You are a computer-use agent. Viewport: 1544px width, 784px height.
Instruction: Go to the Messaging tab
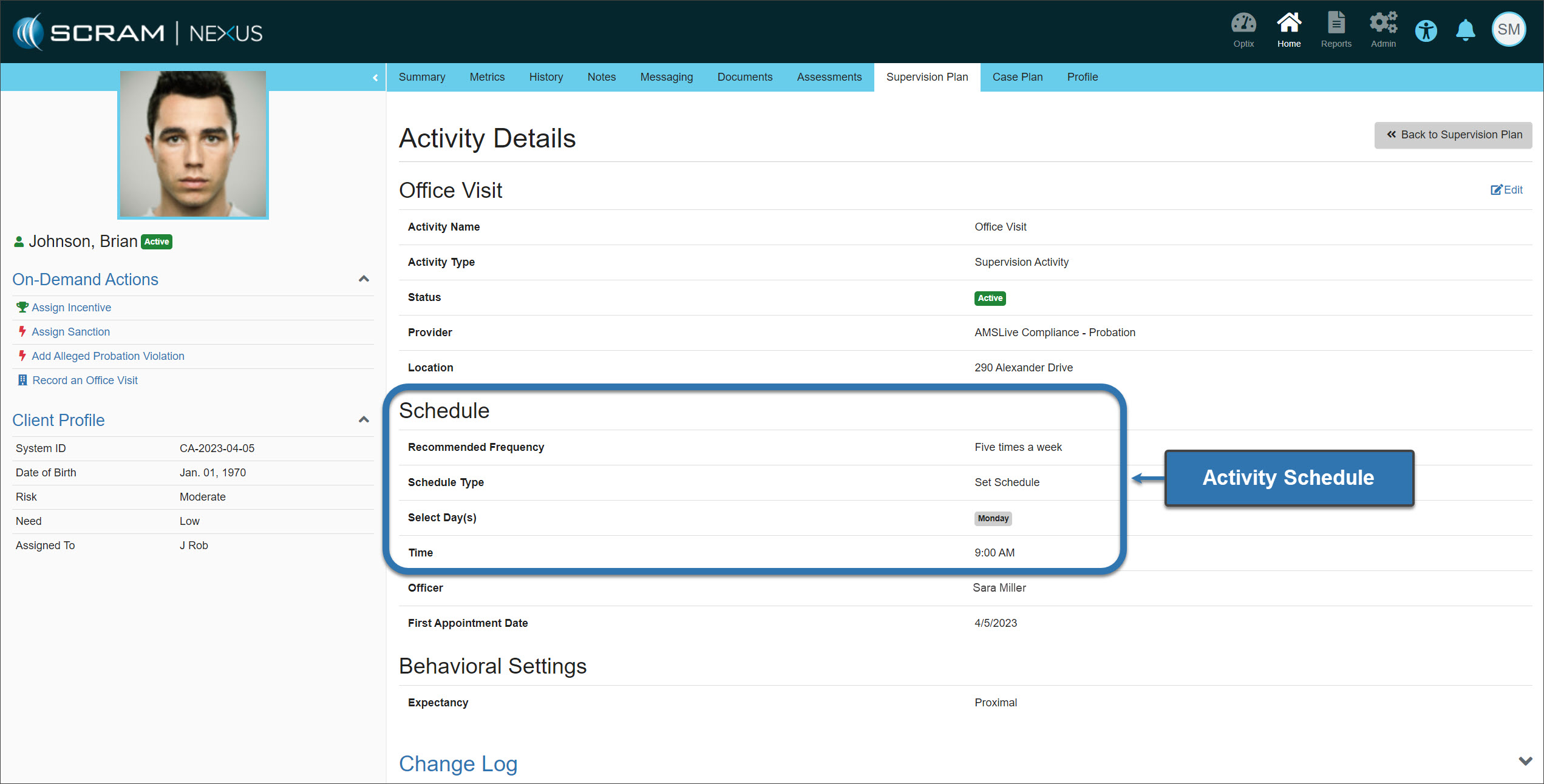pyautogui.click(x=666, y=77)
